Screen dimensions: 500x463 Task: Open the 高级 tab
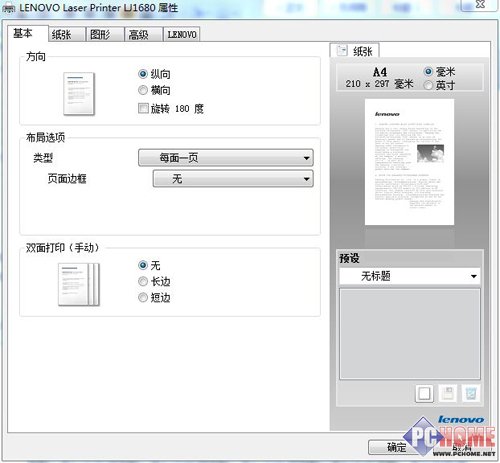coord(143,35)
